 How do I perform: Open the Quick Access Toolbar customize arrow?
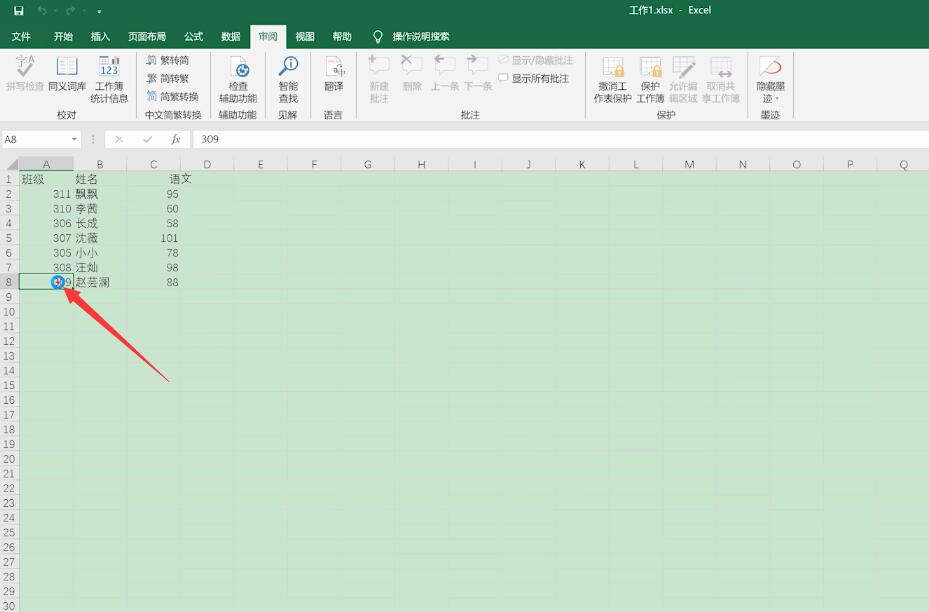point(99,11)
